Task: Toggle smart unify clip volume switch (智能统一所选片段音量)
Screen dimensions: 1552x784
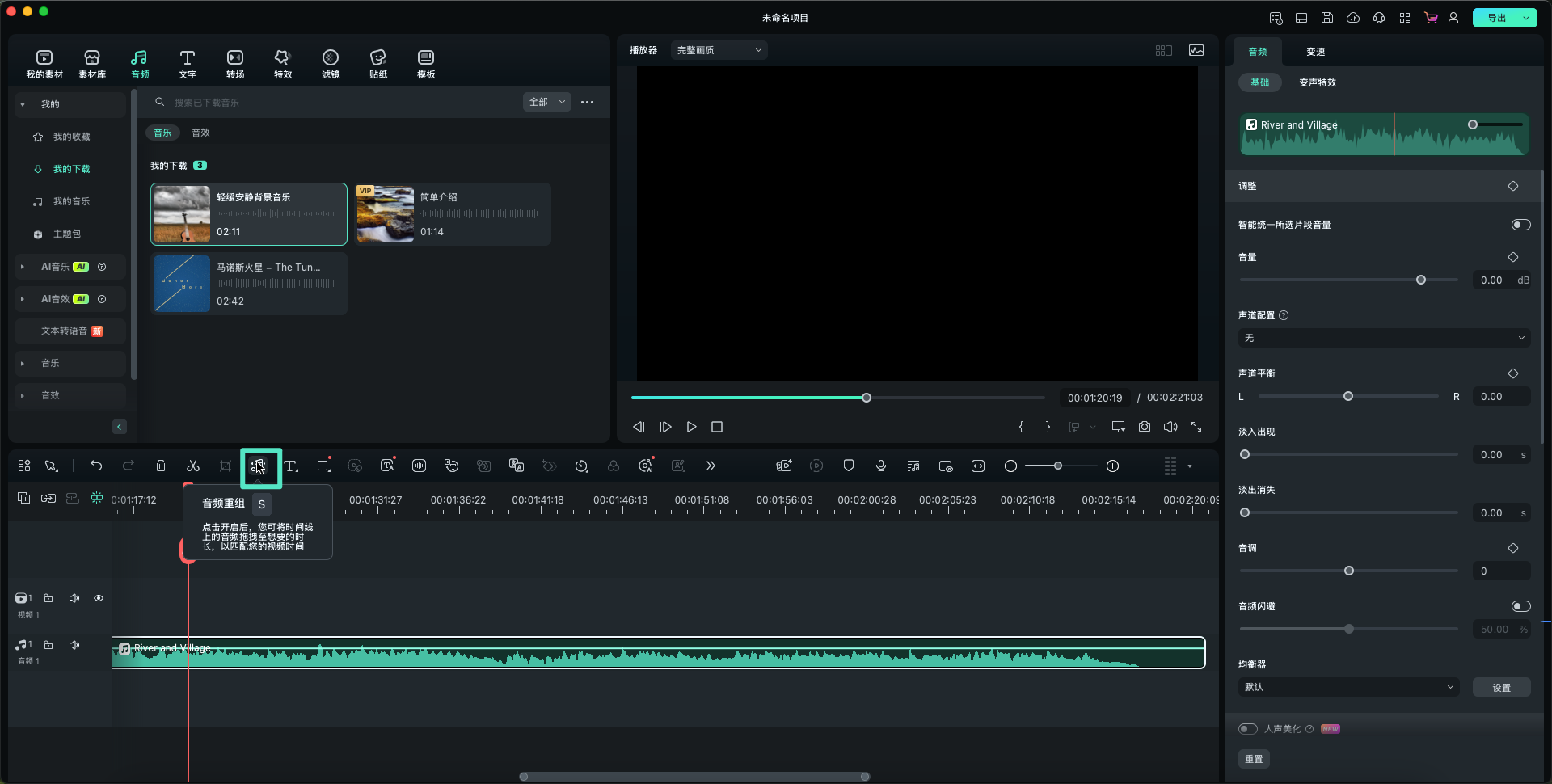Action: (1520, 225)
